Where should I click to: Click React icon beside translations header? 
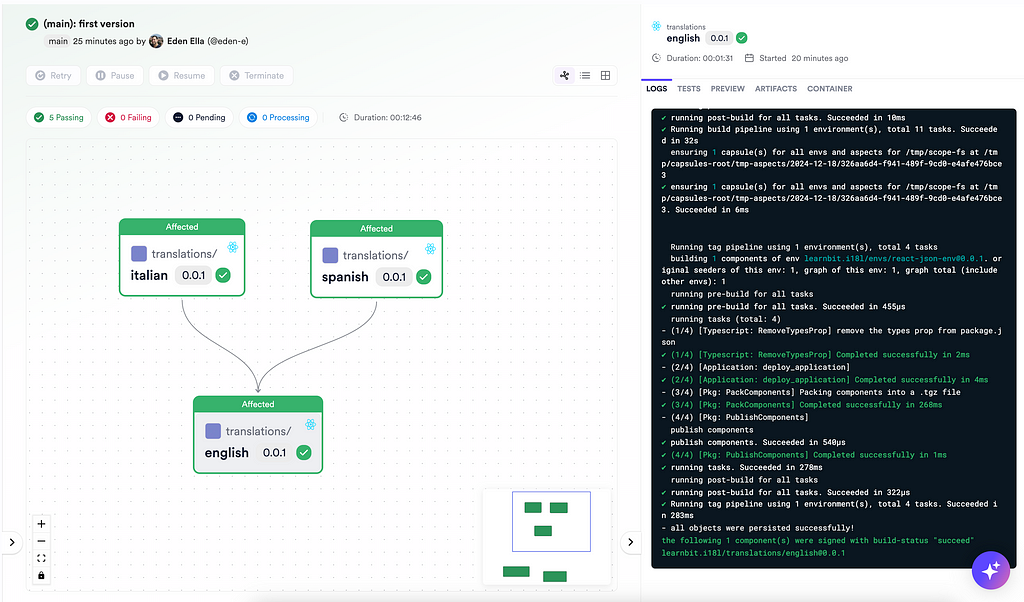click(656, 26)
